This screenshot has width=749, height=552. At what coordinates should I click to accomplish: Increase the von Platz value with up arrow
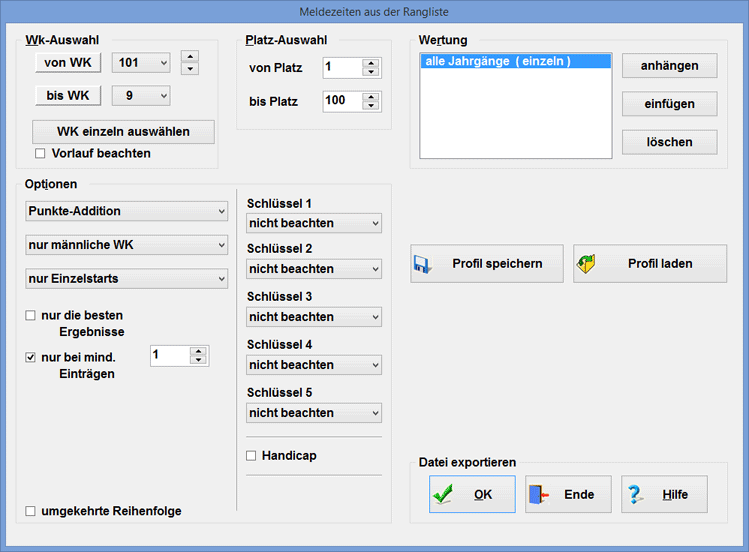pos(371,63)
